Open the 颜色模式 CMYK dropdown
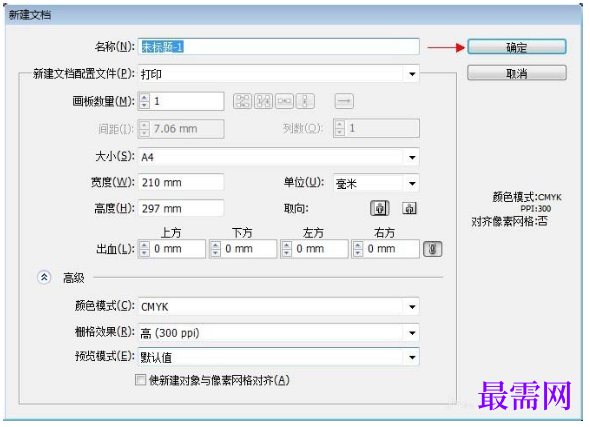The height and width of the screenshot is (427, 590). [x=412, y=307]
